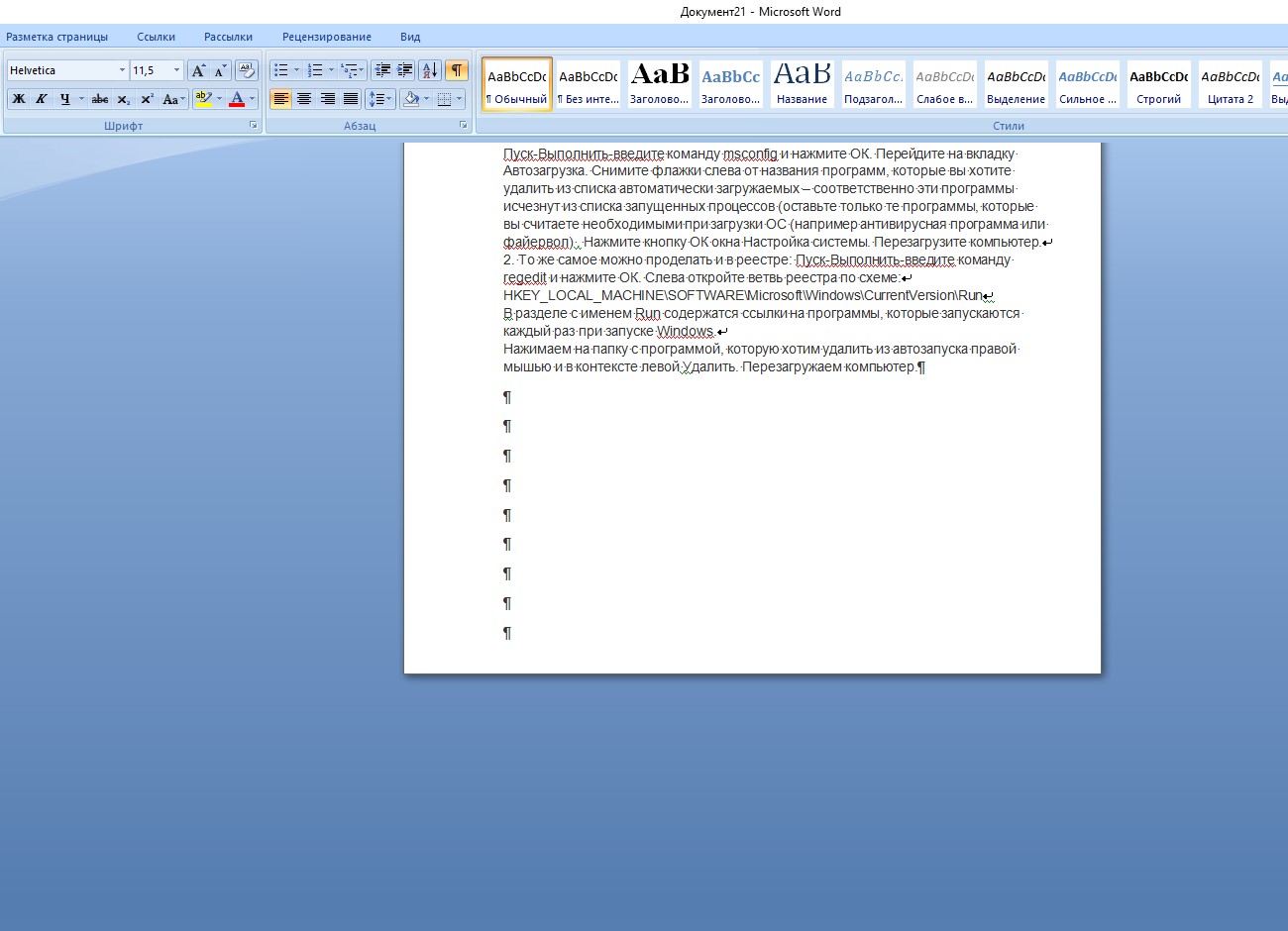Apply superscript formatting (x²)
1288x931 pixels.
click(147, 99)
